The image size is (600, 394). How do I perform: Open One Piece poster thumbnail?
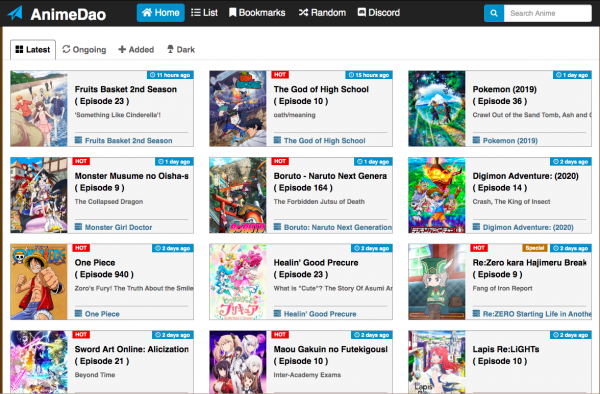pyautogui.click(x=39, y=282)
